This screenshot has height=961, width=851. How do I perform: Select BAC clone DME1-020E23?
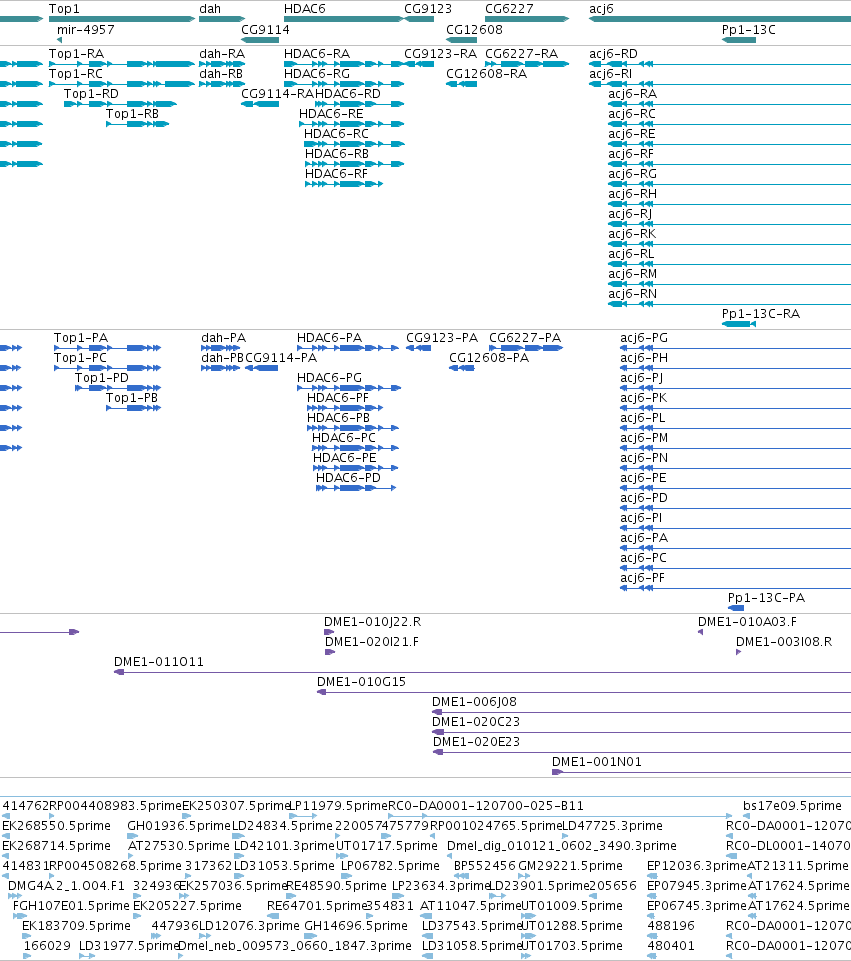[x=477, y=742]
